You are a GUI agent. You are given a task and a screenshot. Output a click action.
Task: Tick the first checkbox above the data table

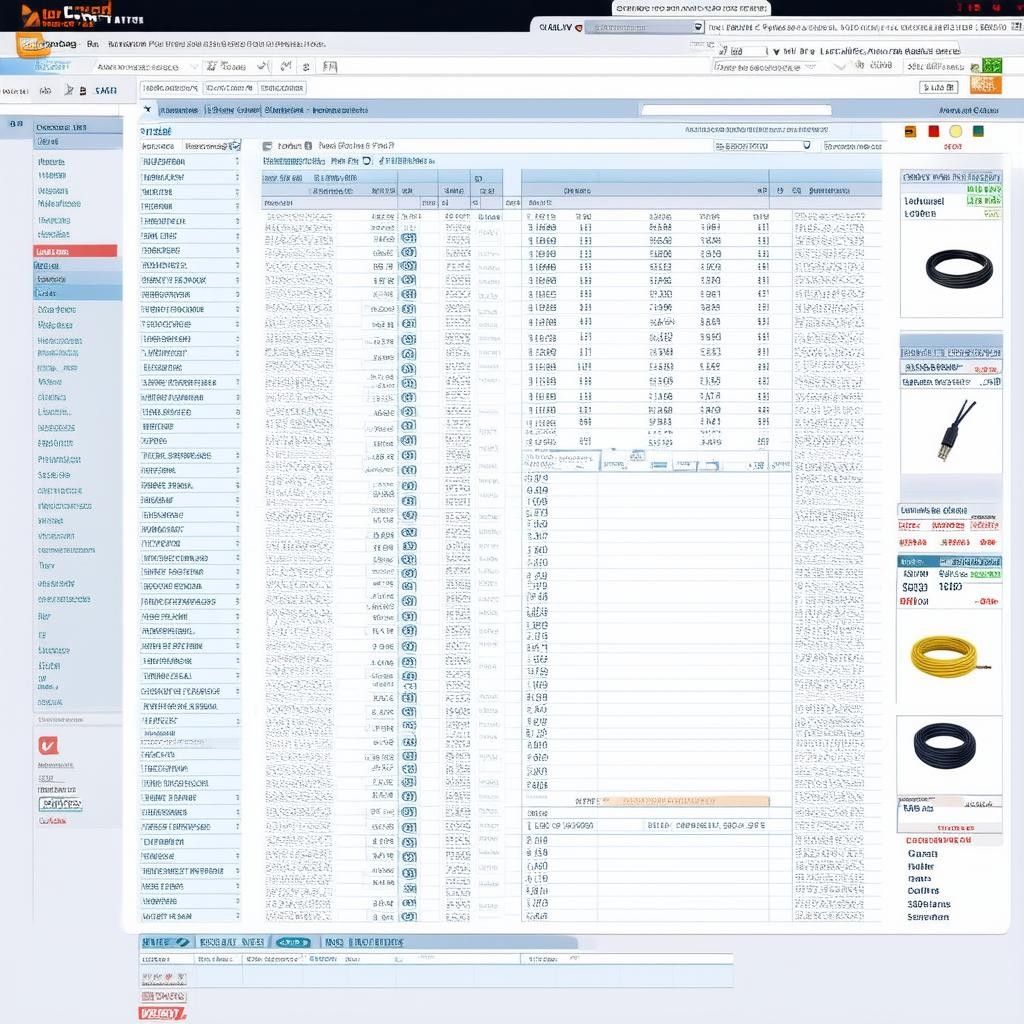[x=267, y=146]
